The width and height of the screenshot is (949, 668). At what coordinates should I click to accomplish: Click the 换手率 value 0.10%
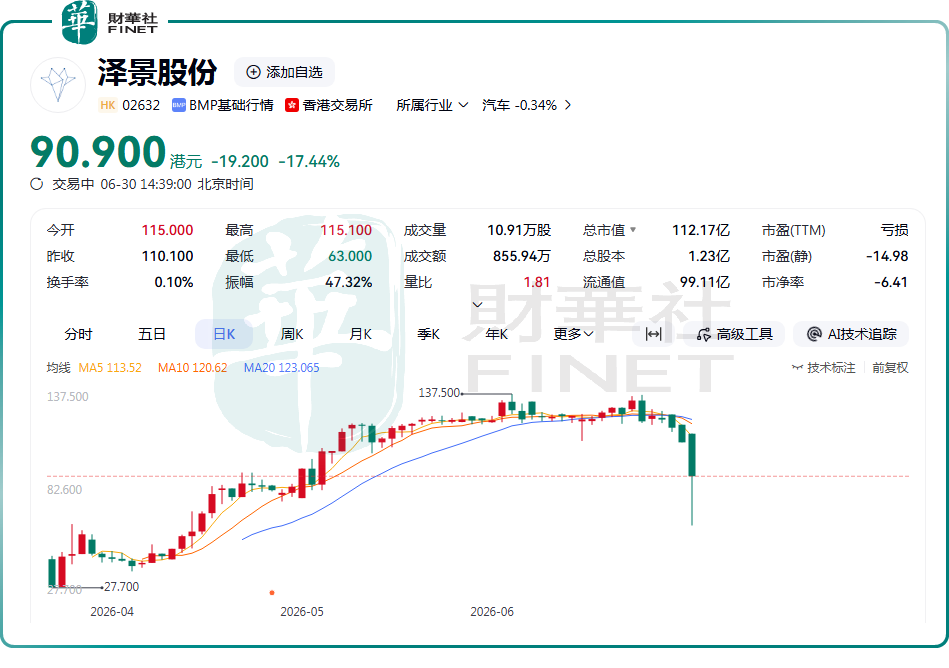(x=174, y=282)
